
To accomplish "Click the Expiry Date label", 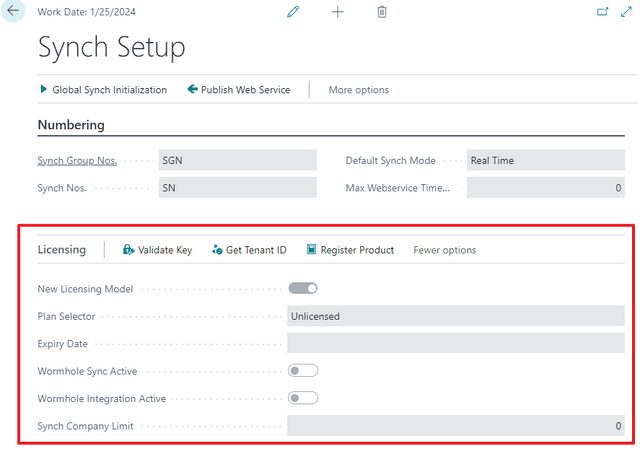I will point(62,344).
